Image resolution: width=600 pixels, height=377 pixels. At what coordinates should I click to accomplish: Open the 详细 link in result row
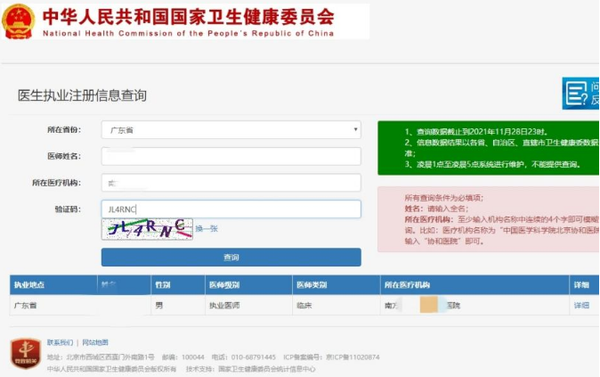pos(581,305)
